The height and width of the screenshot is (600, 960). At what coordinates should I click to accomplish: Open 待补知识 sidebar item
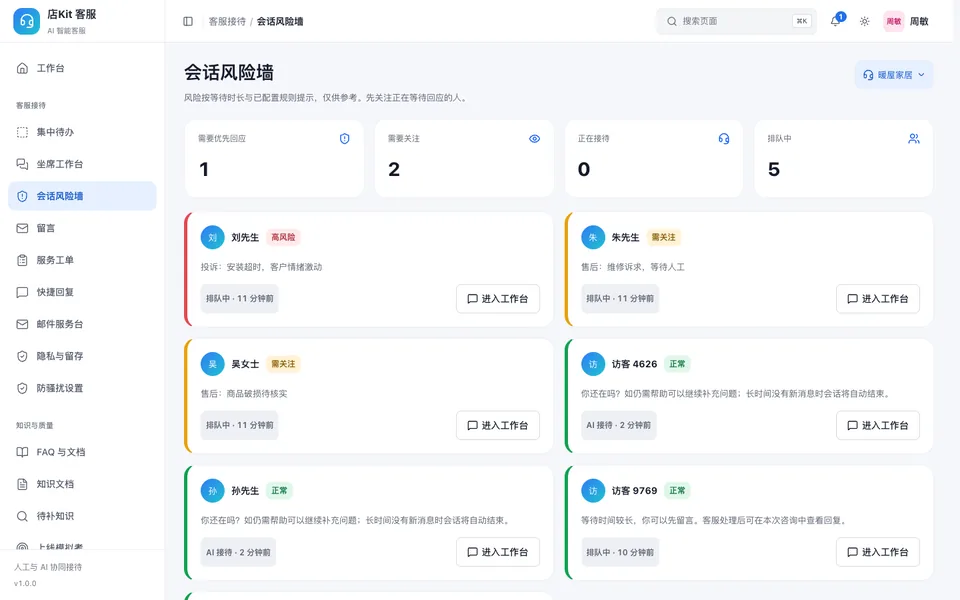tap(82, 516)
